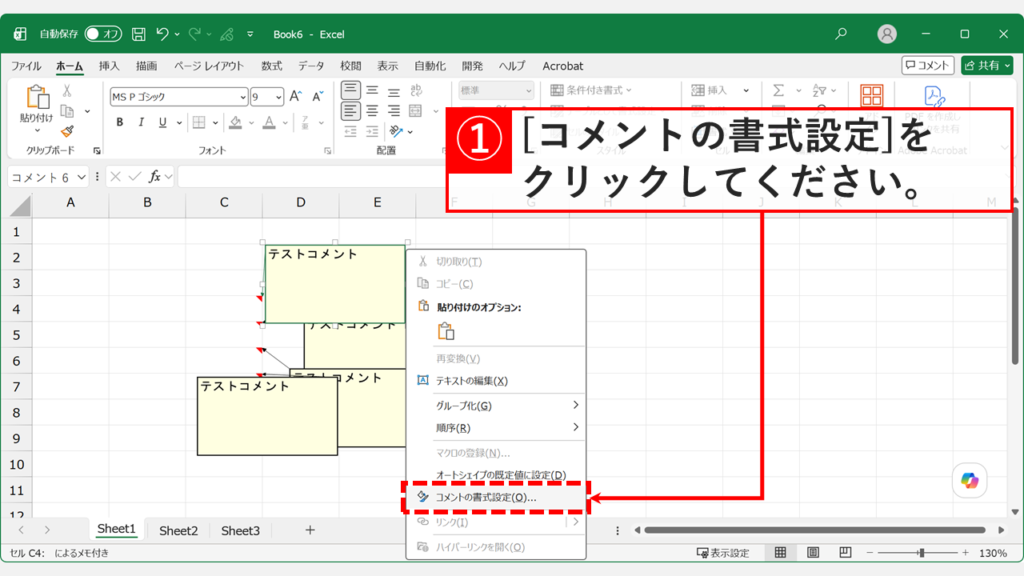Add a new sheet with plus button

(310, 530)
